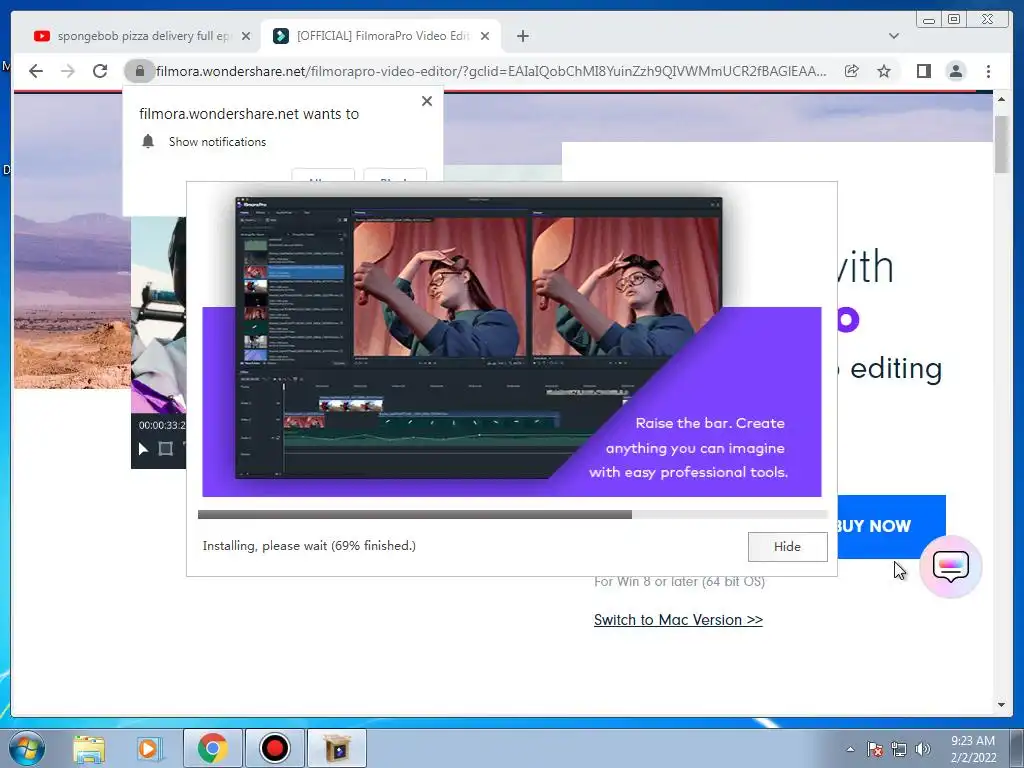Open network status tray icon
The image size is (1024, 768).
click(x=899, y=749)
